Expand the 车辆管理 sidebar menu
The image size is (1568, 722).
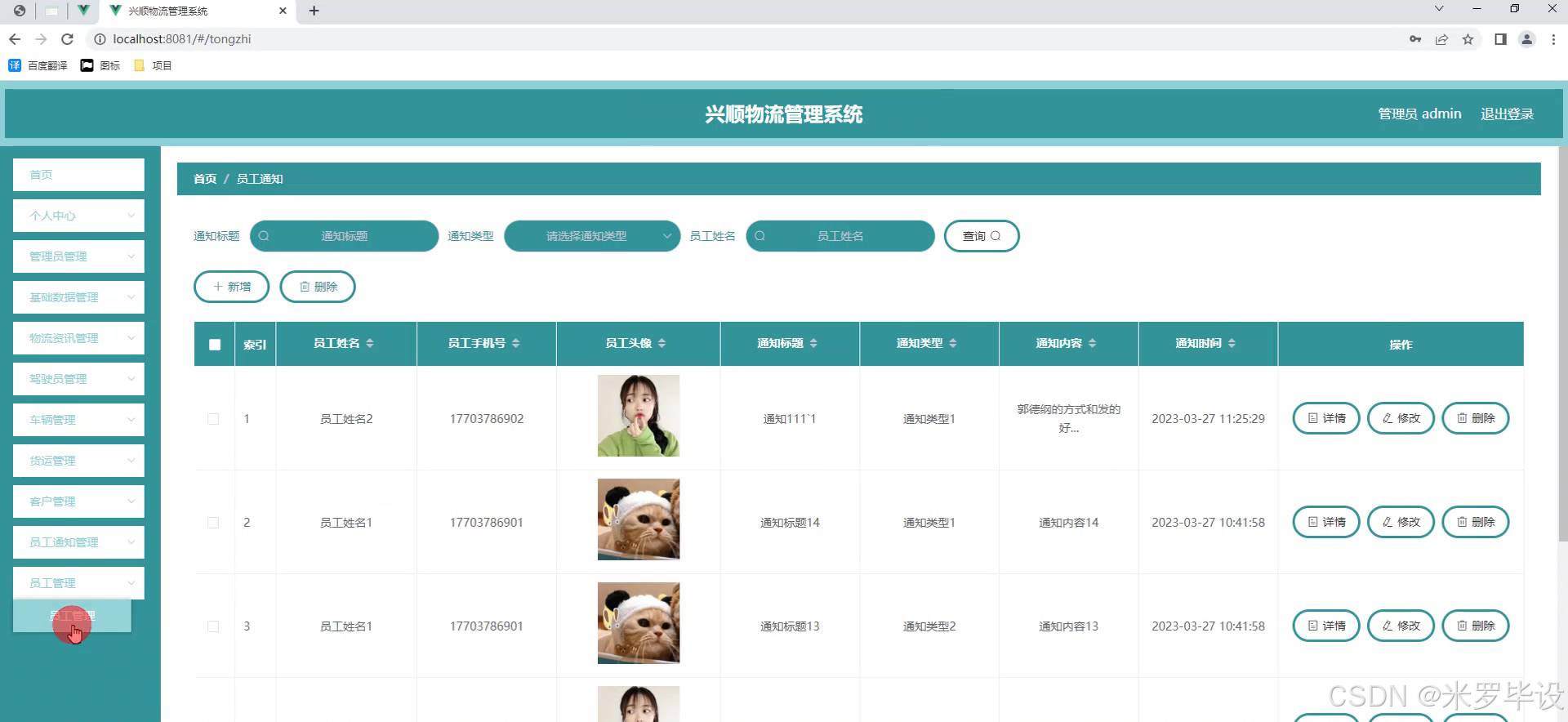click(78, 420)
